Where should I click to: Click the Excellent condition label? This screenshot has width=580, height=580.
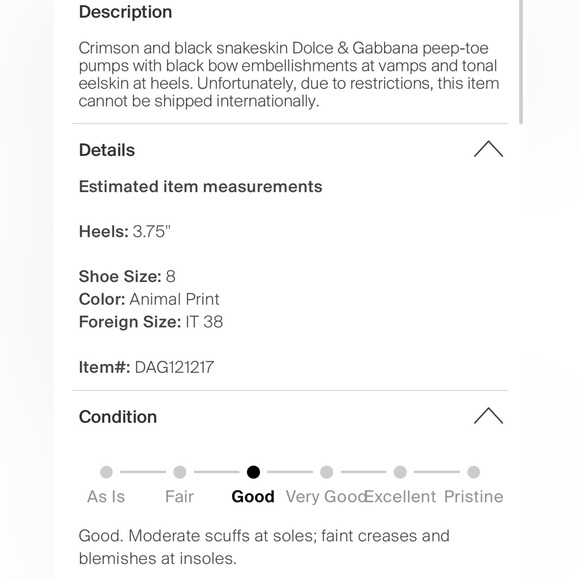[400, 497]
